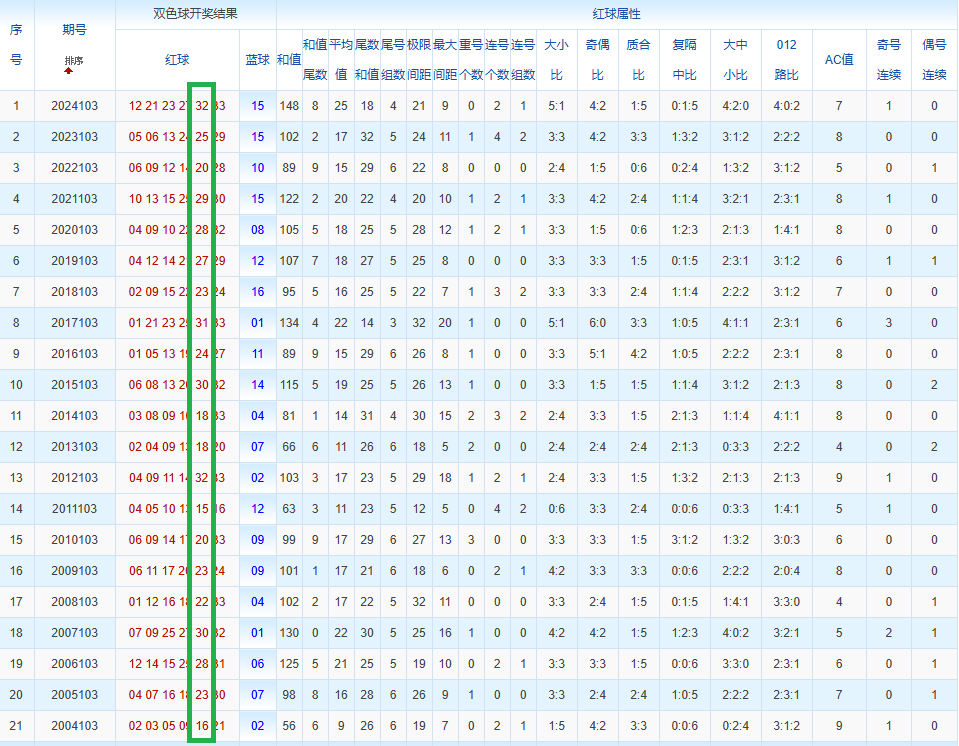Image resolution: width=959 pixels, height=746 pixels.
Task: Click blue ball 06 in row 2006103
Action: tap(257, 663)
